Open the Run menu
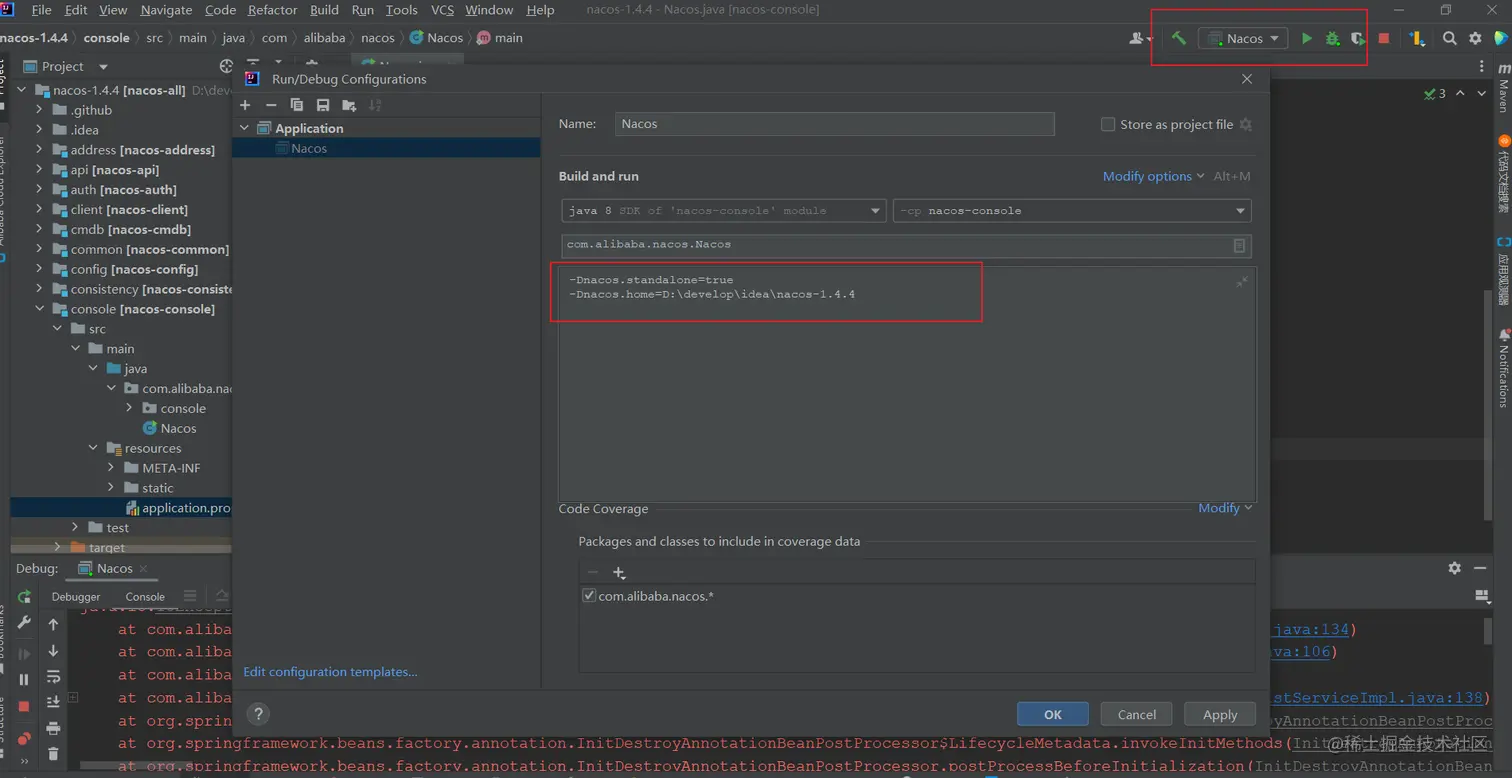The height and width of the screenshot is (778, 1512). (363, 10)
